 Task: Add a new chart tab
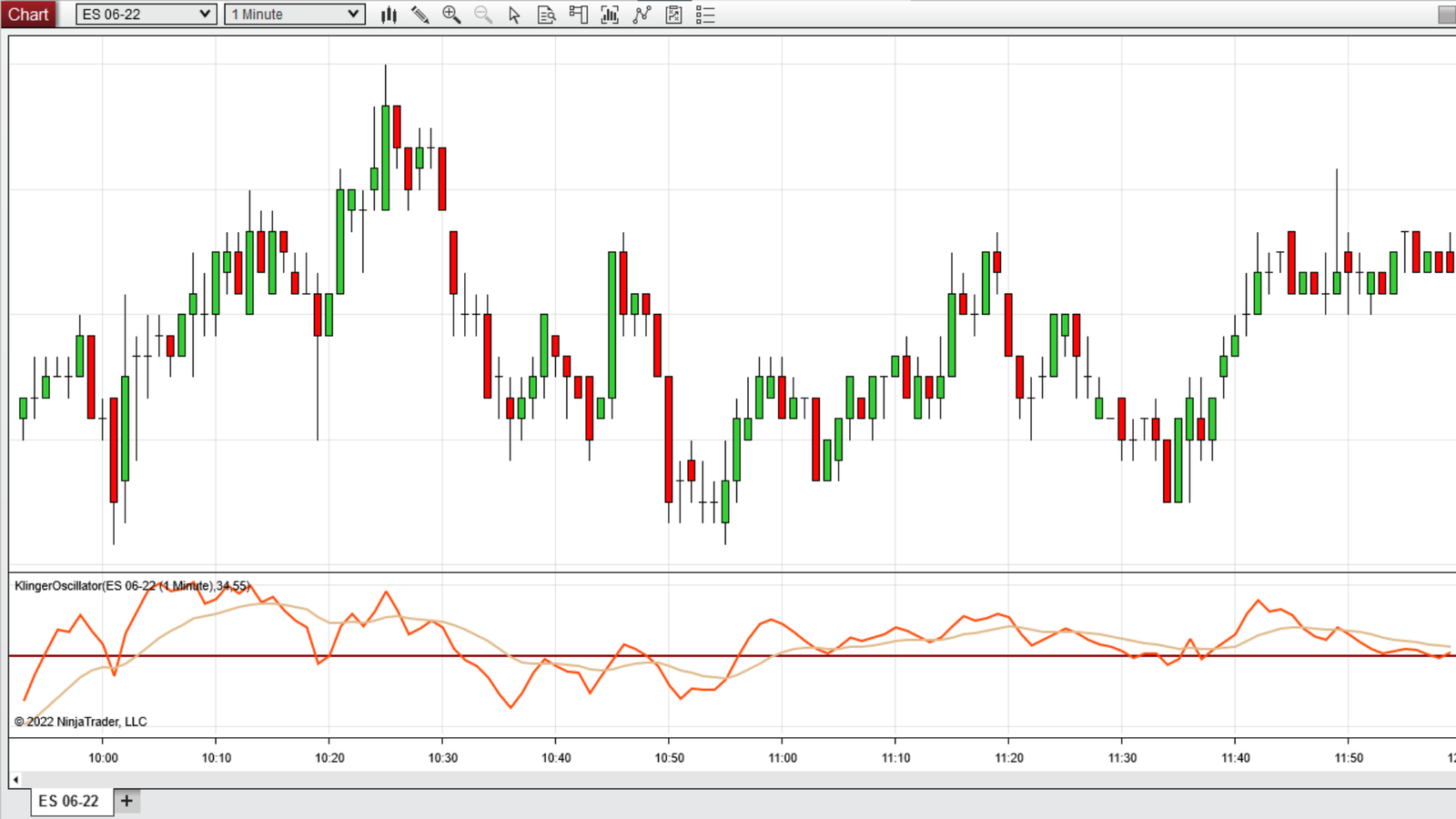(x=126, y=801)
